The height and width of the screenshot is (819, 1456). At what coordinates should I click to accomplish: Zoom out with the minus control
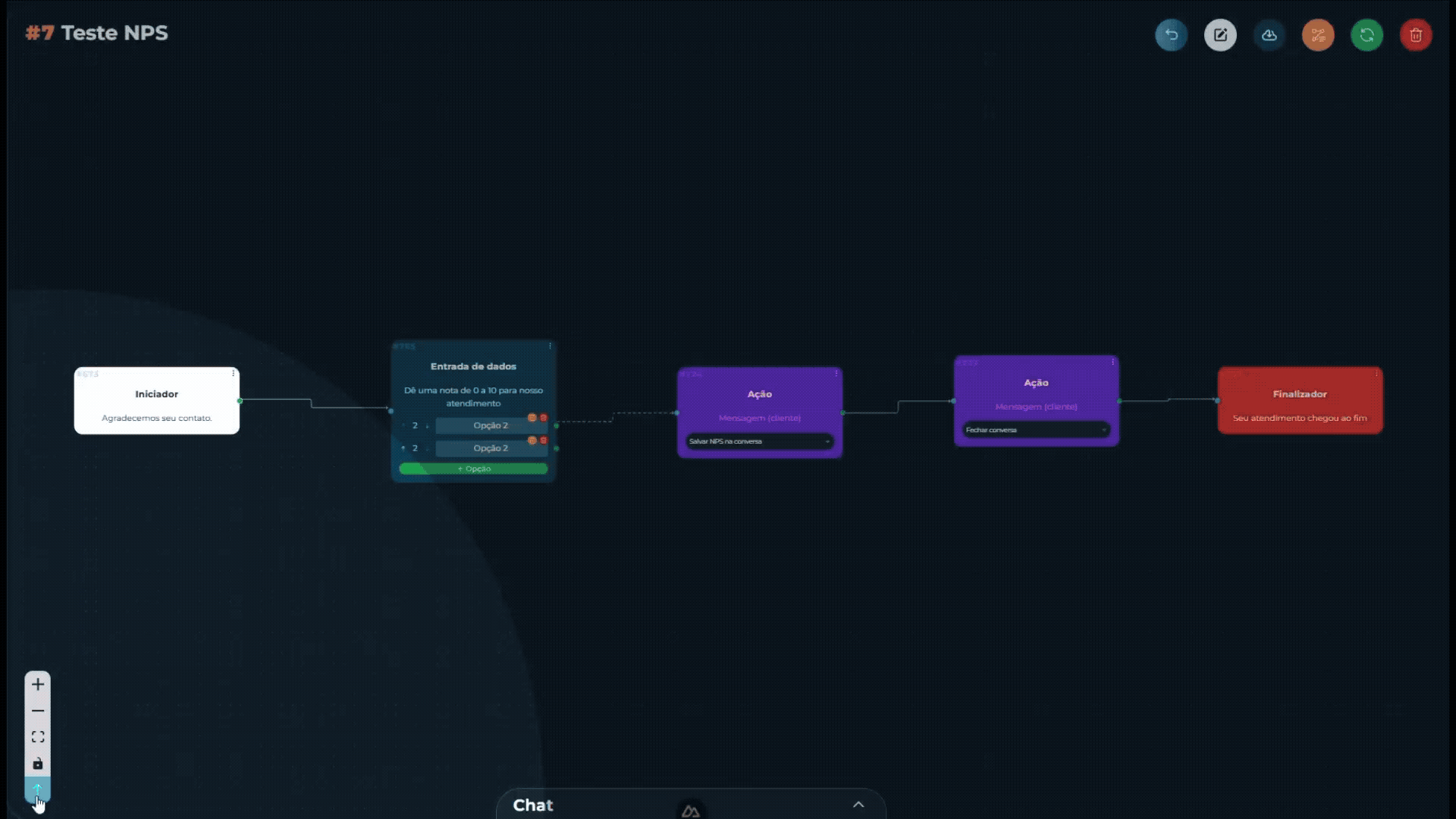click(38, 711)
